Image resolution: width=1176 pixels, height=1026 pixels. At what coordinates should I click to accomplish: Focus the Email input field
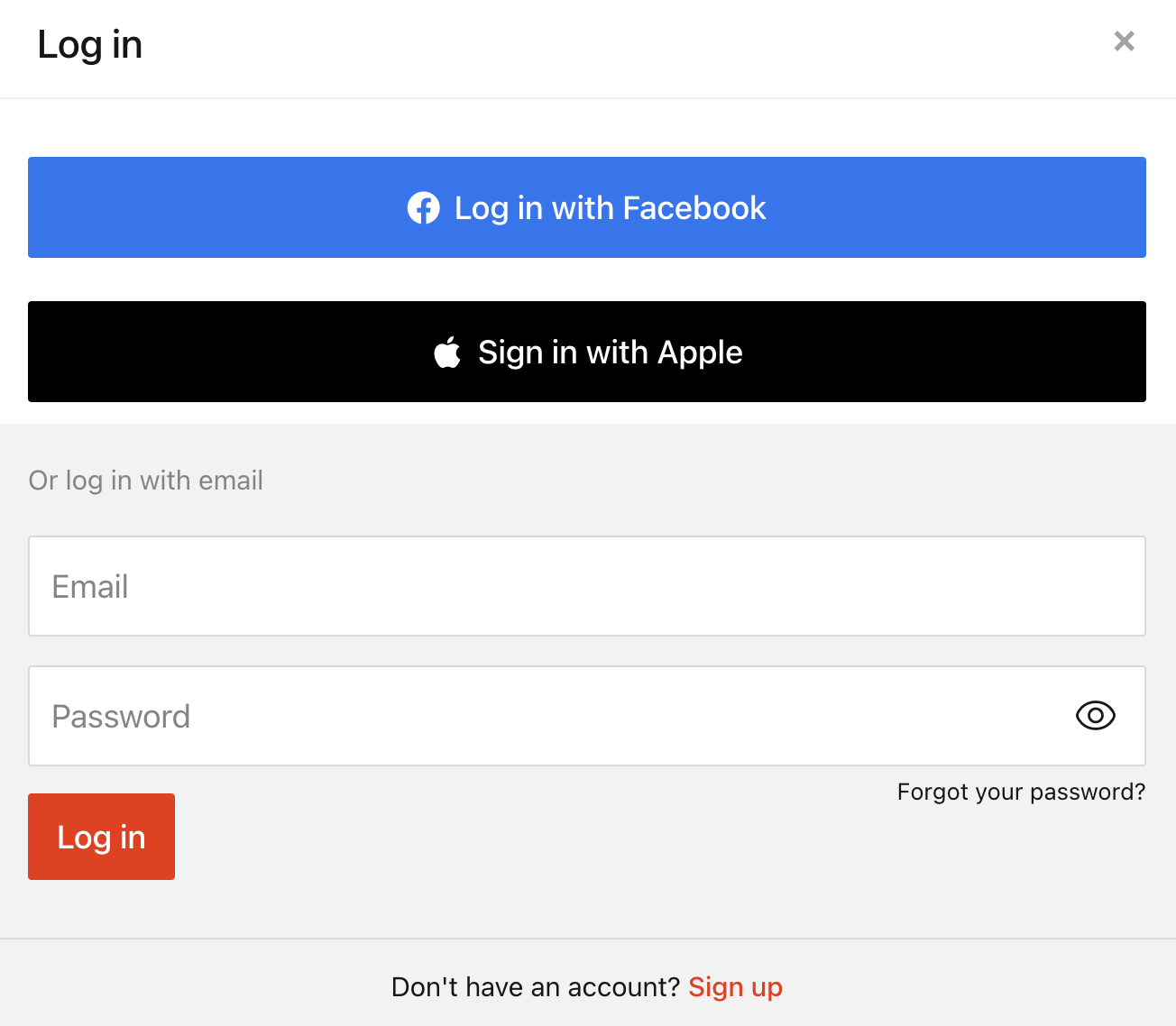pyautogui.click(x=587, y=586)
